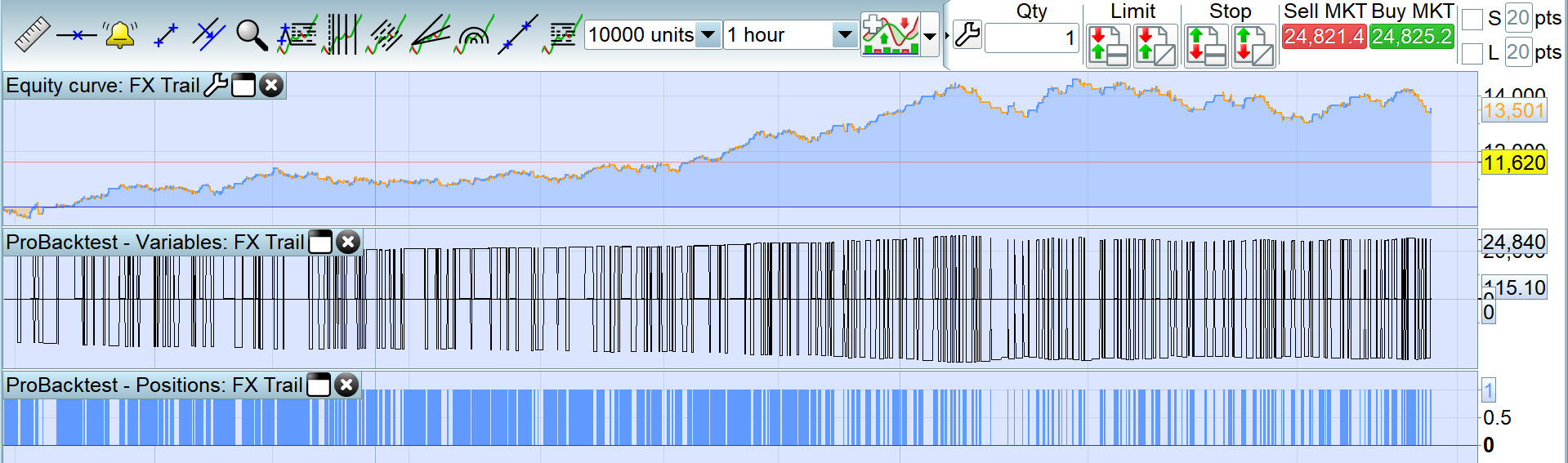Select the segment tool with two blue crosses

(166, 35)
